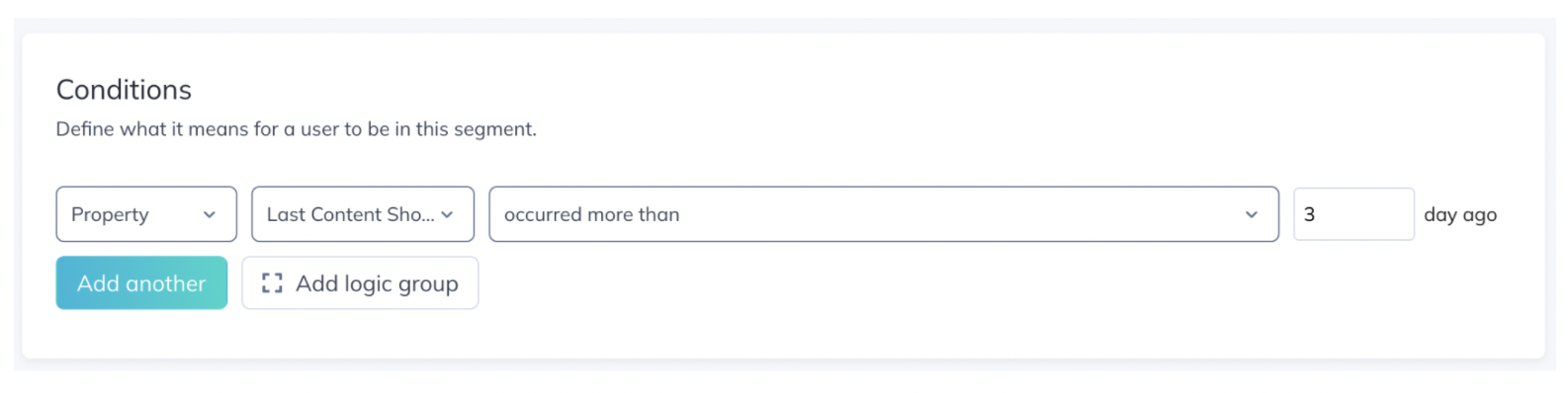Expand the Last Content Sho... property selector

coord(363,214)
